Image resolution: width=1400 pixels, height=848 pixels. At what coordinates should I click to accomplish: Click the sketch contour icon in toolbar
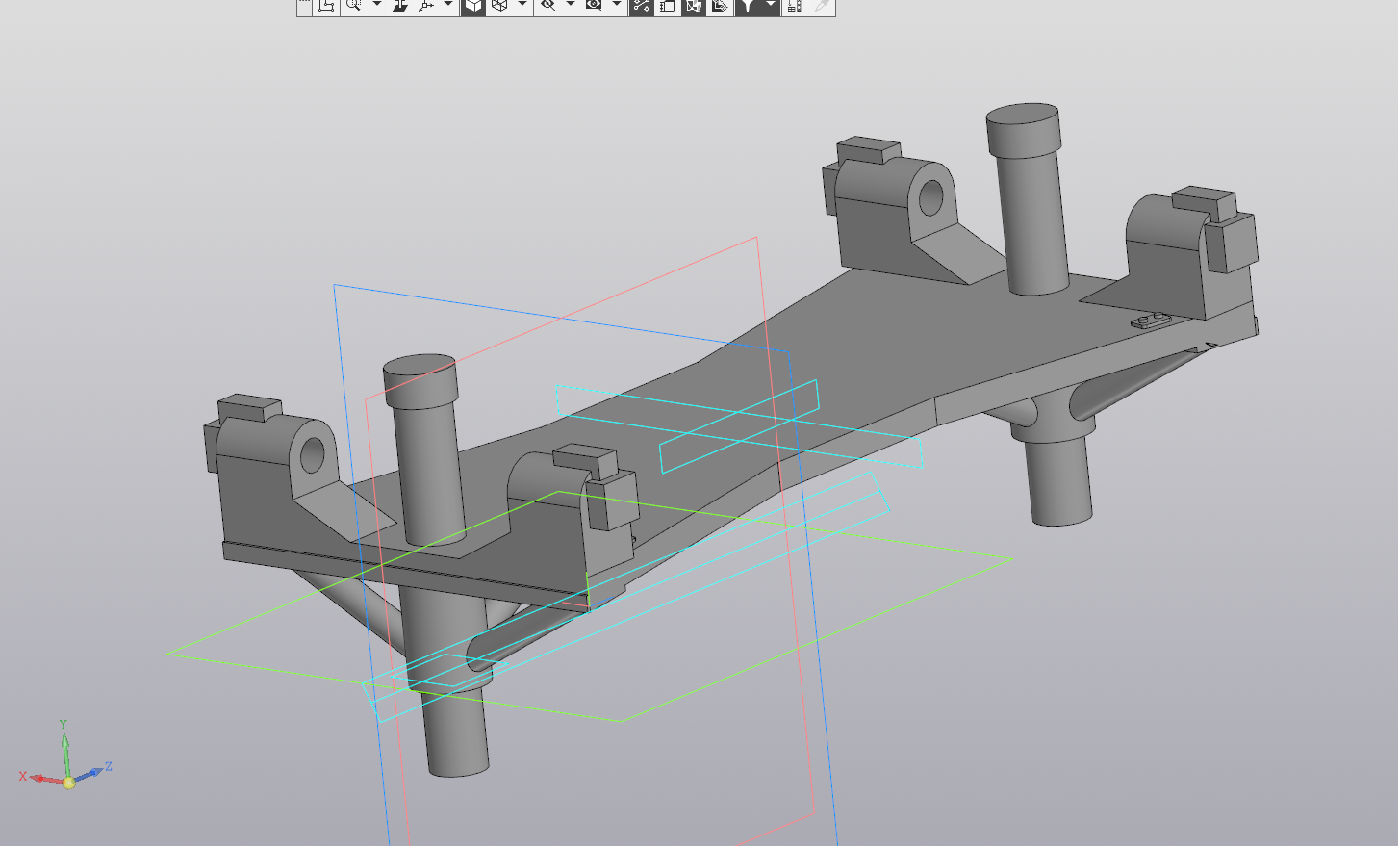pyautogui.click(x=327, y=6)
